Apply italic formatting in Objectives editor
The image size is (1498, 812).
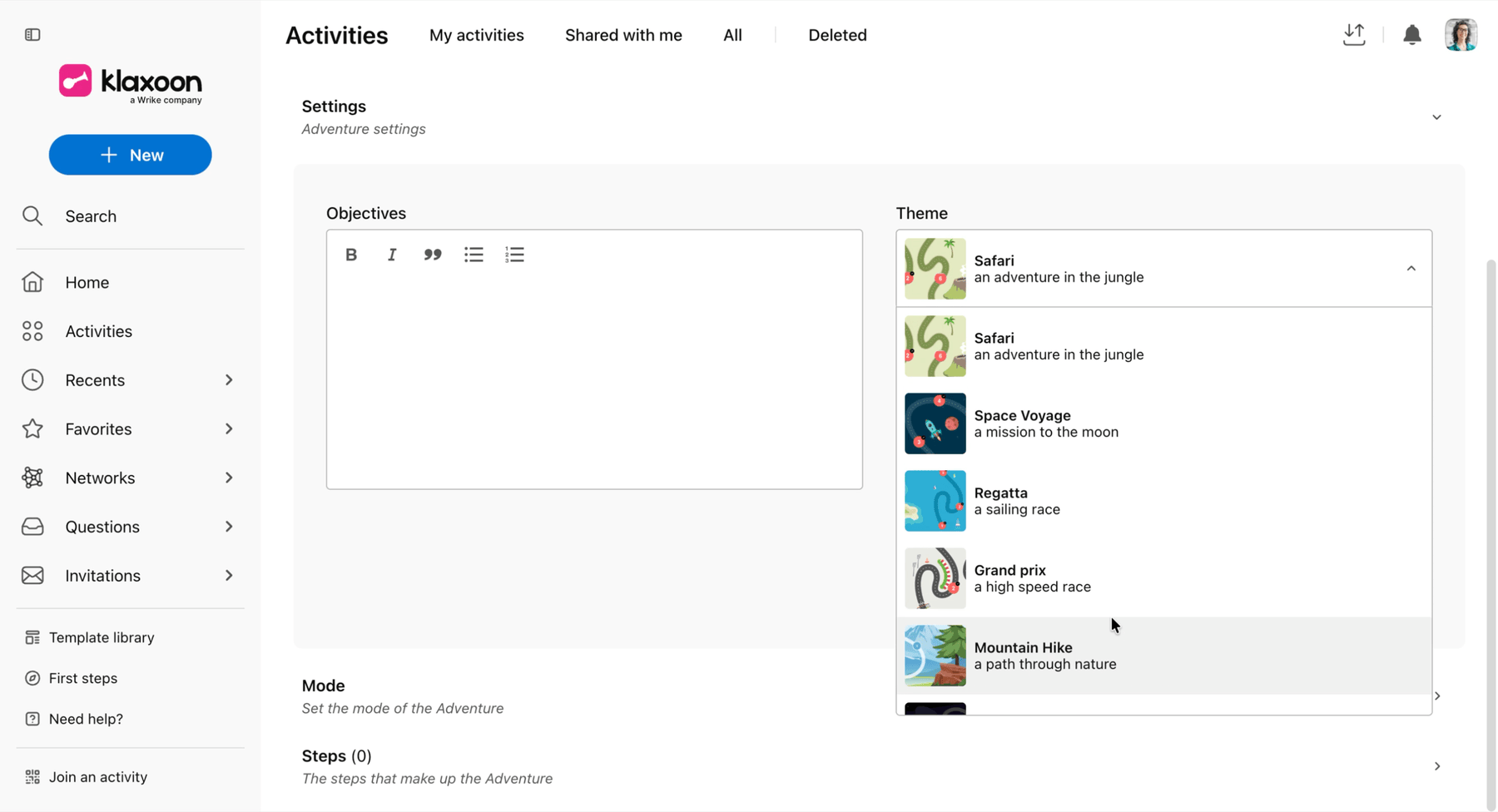coord(392,255)
